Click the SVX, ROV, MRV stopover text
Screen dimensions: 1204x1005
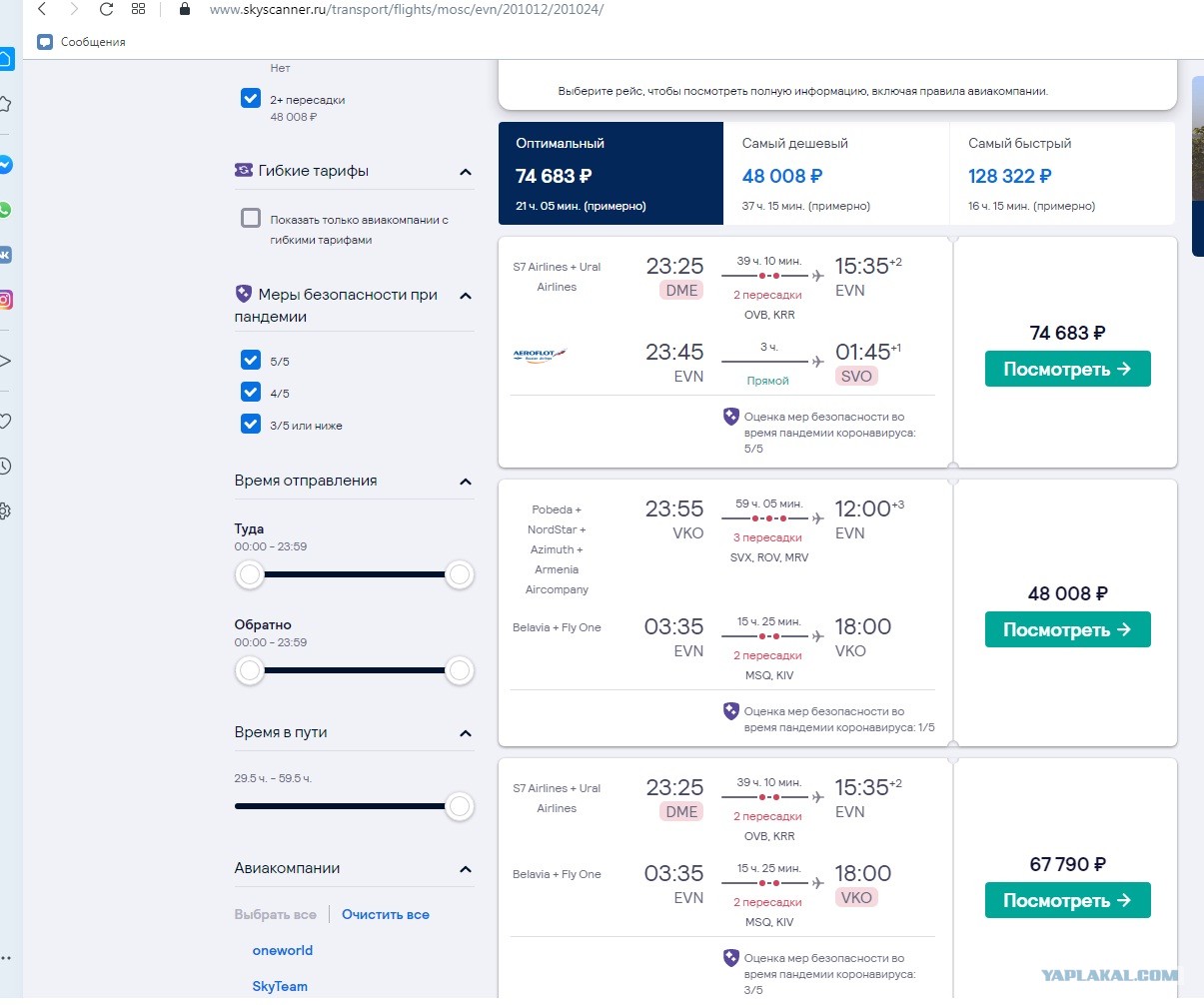pyautogui.click(x=769, y=557)
